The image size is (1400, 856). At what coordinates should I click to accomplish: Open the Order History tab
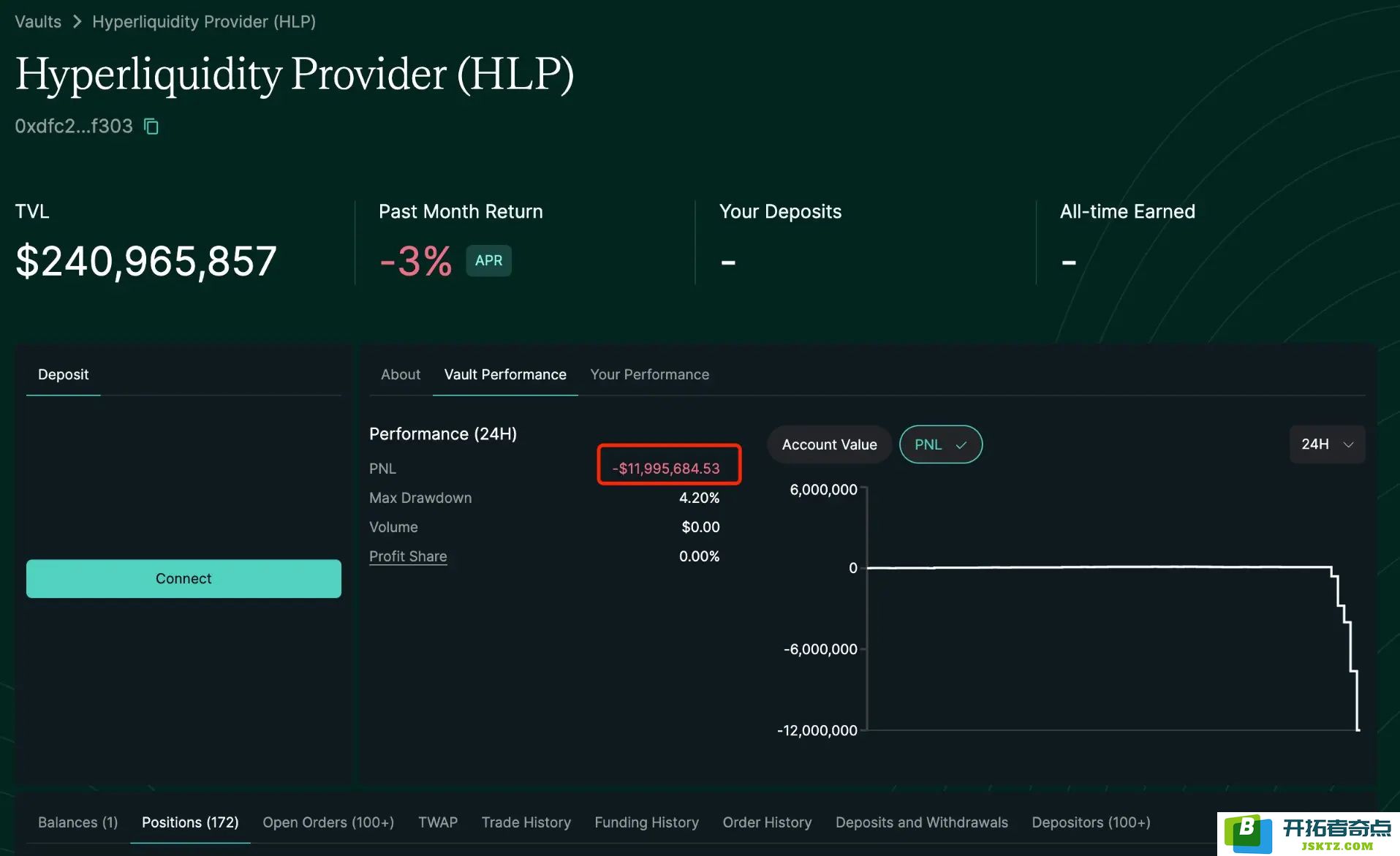(767, 822)
